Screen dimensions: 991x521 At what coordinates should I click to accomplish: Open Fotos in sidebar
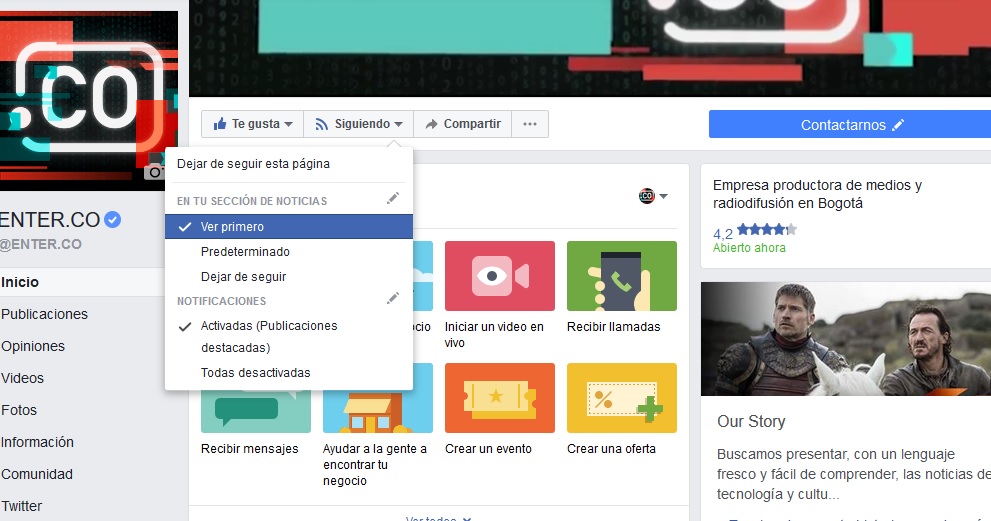(x=19, y=410)
